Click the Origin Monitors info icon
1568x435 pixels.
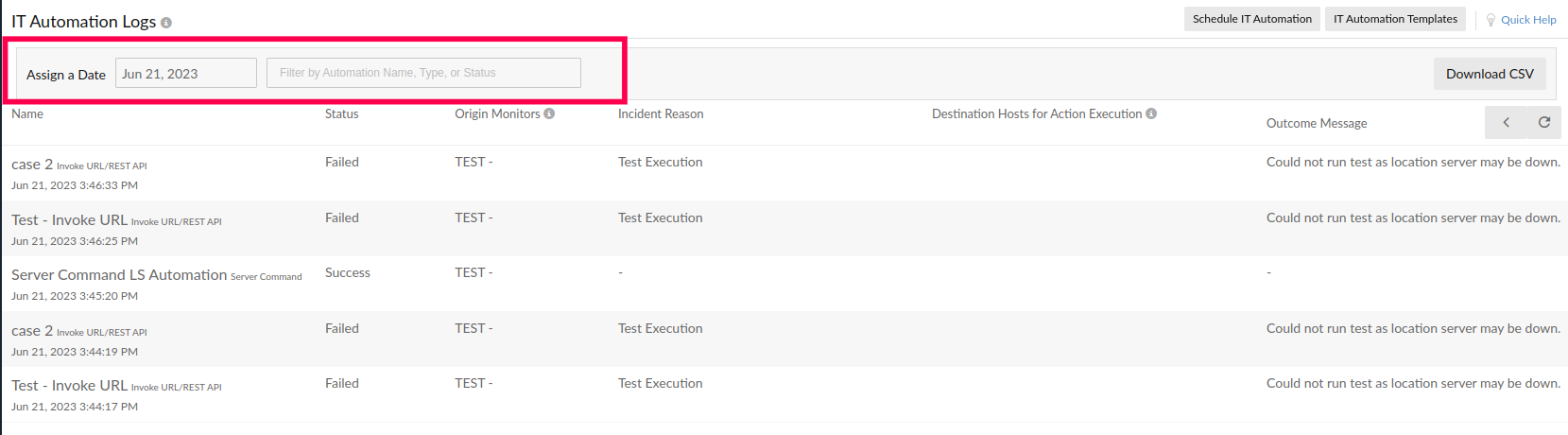(549, 113)
